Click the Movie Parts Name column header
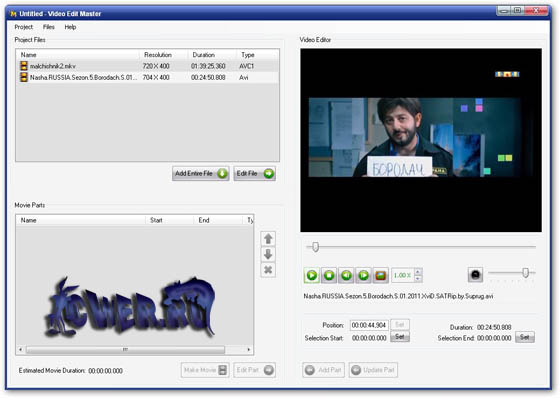Image resolution: width=560 pixels, height=398 pixels. click(x=81, y=220)
